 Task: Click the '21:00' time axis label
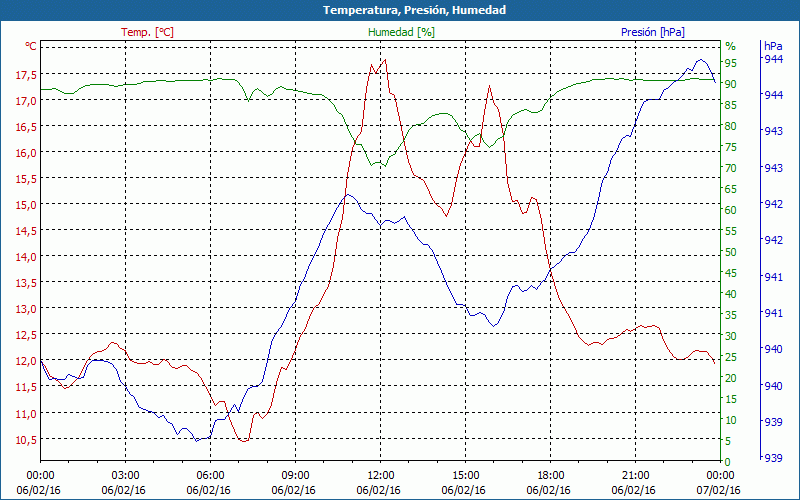pyautogui.click(x=635, y=476)
